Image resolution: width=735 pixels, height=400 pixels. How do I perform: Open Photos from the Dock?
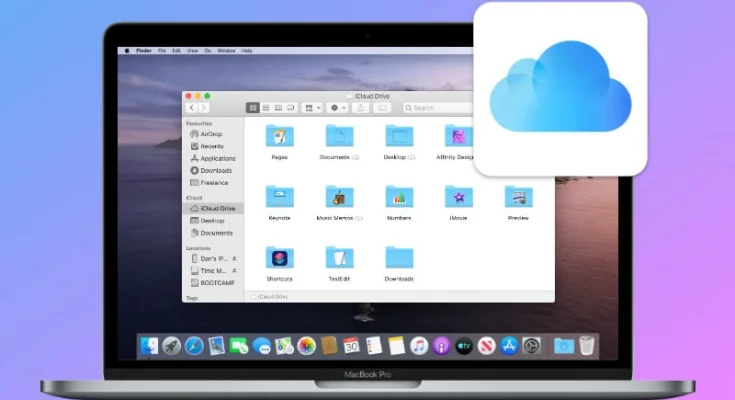click(307, 346)
